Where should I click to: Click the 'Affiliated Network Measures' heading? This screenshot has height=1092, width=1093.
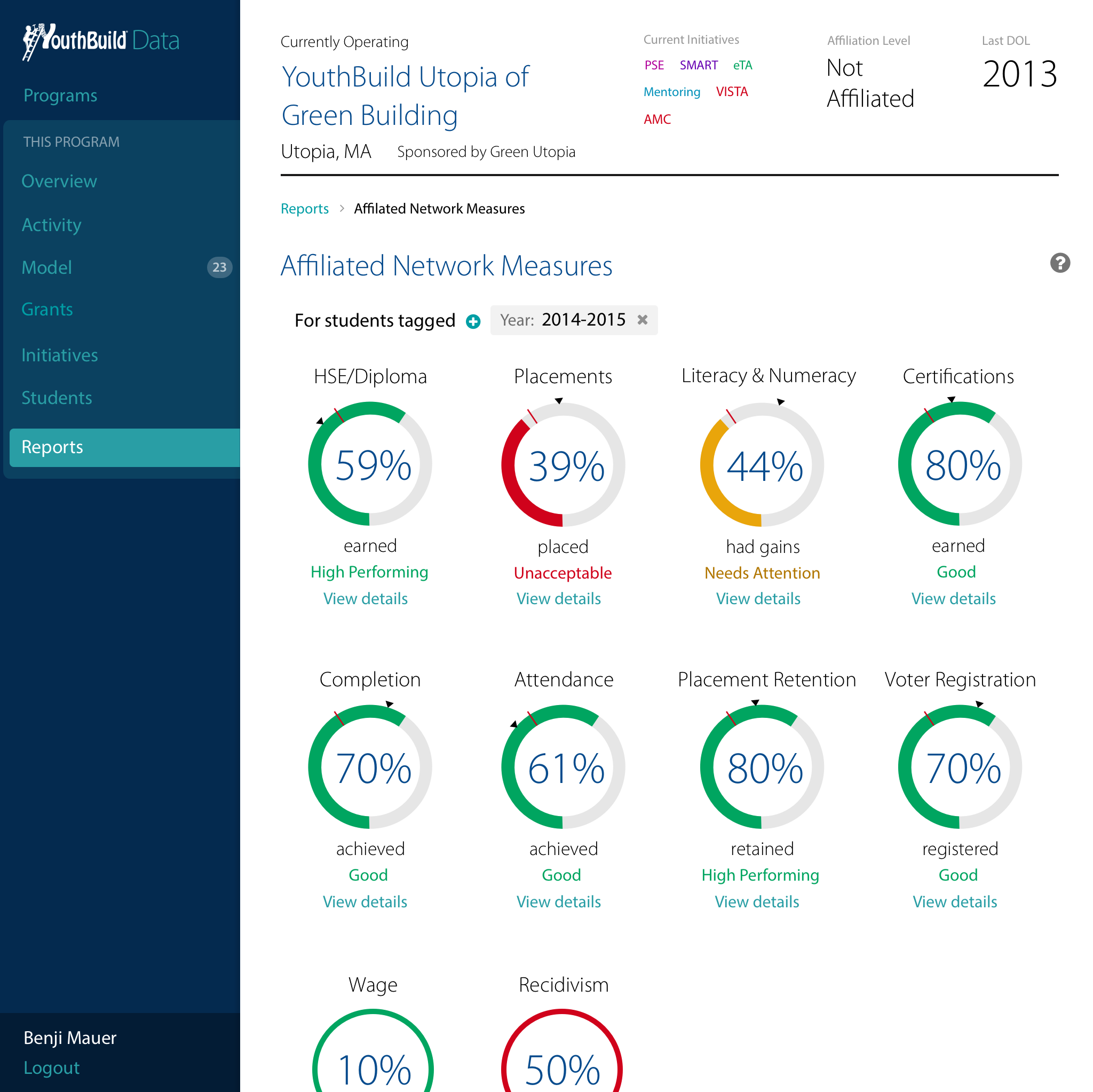pos(446,265)
